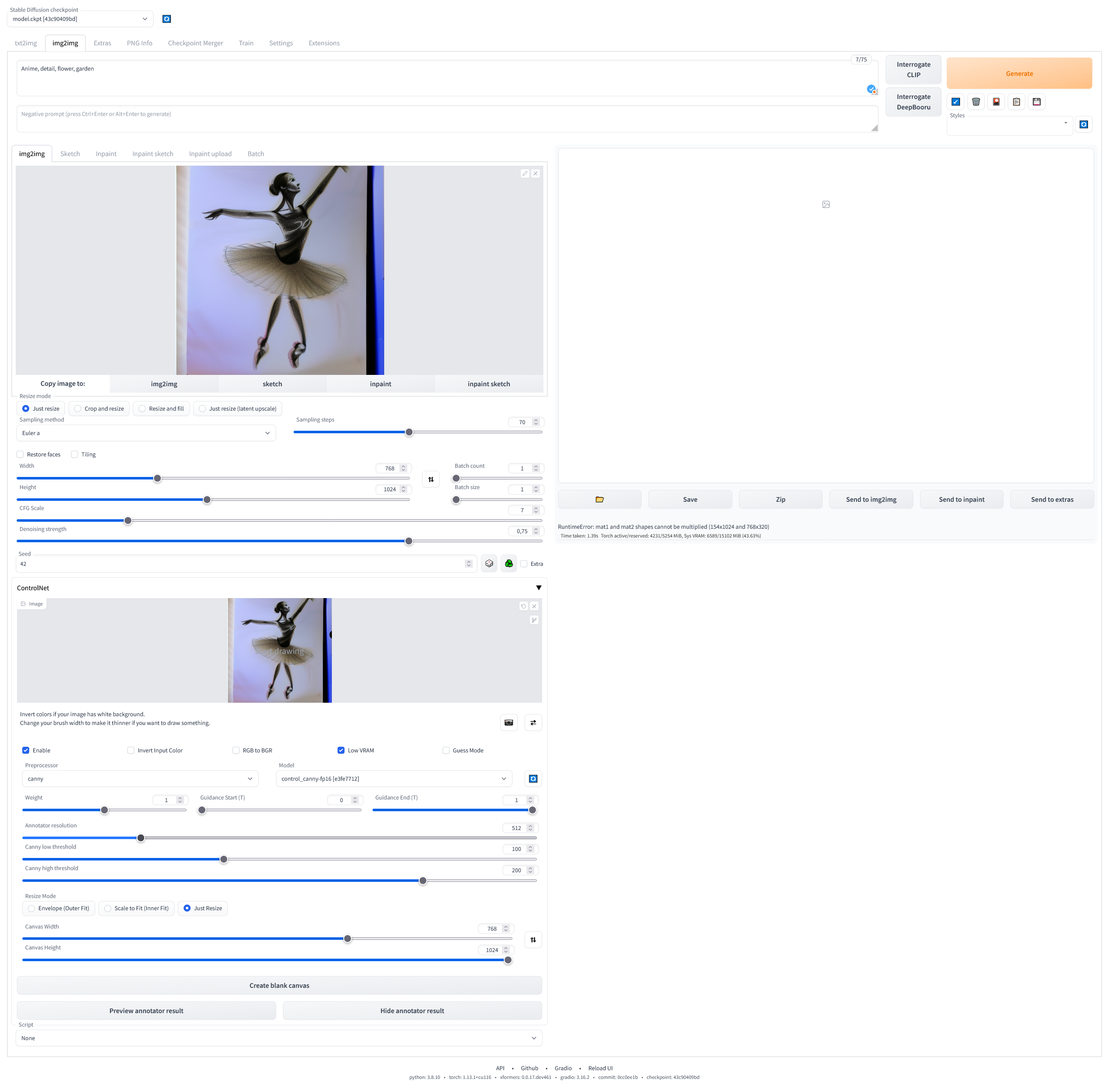The image size is (1109, 1092).
Task: Click Create blank canvas
Action: [x=280, y=986]
